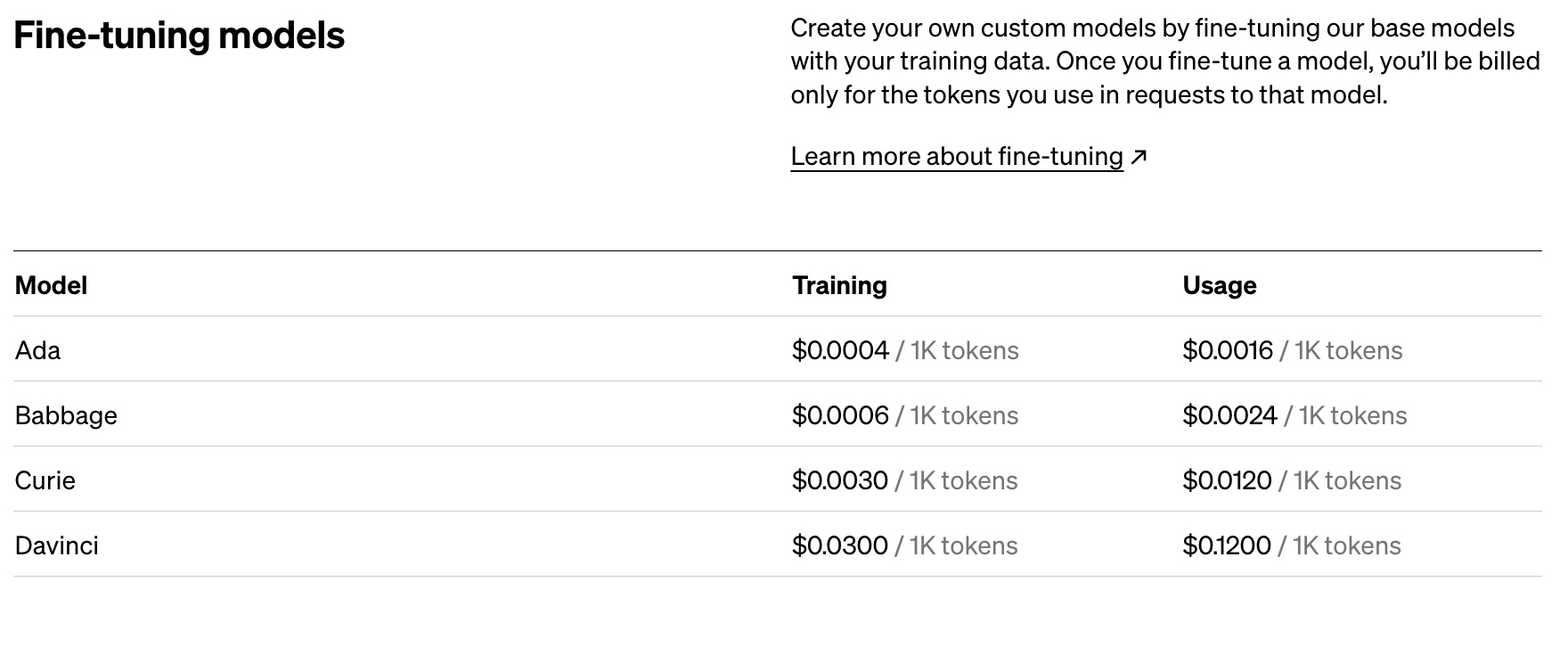
Task: Click Babbage training price $0.0006
Action: point(840,415)
